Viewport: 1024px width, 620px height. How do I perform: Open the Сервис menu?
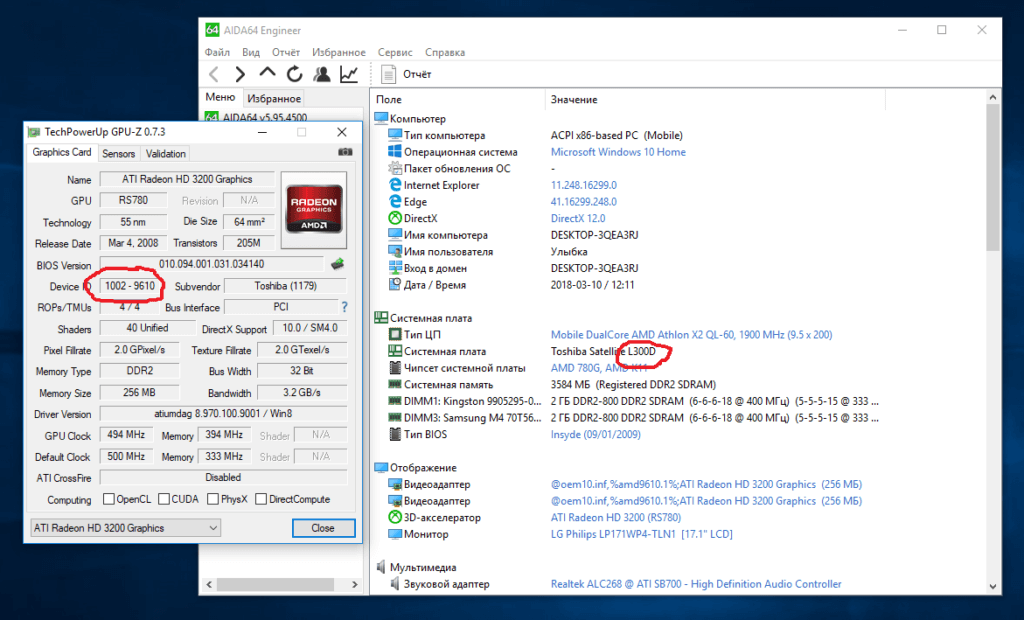[395, 52]
